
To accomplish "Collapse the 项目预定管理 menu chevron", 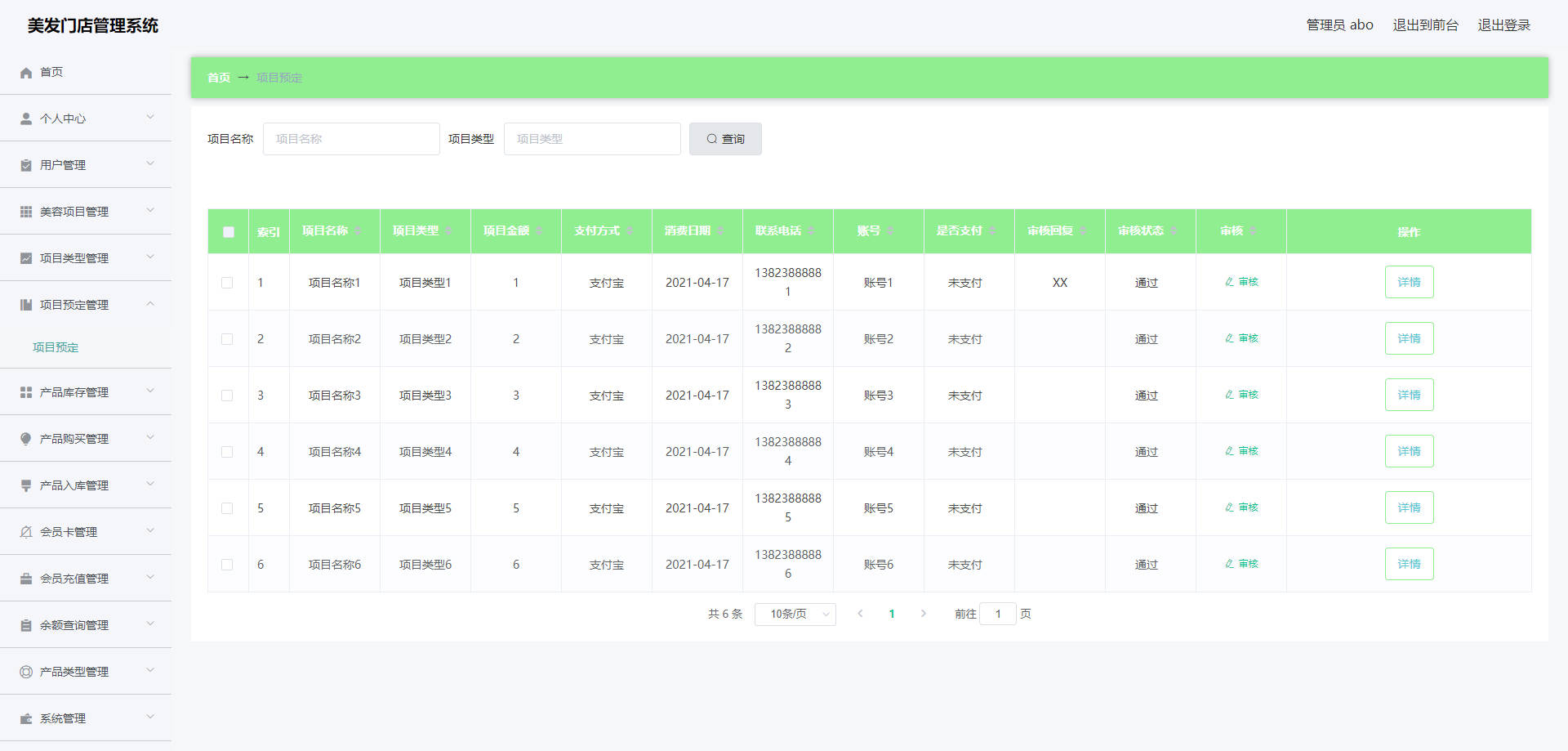I will pos(150,304).
